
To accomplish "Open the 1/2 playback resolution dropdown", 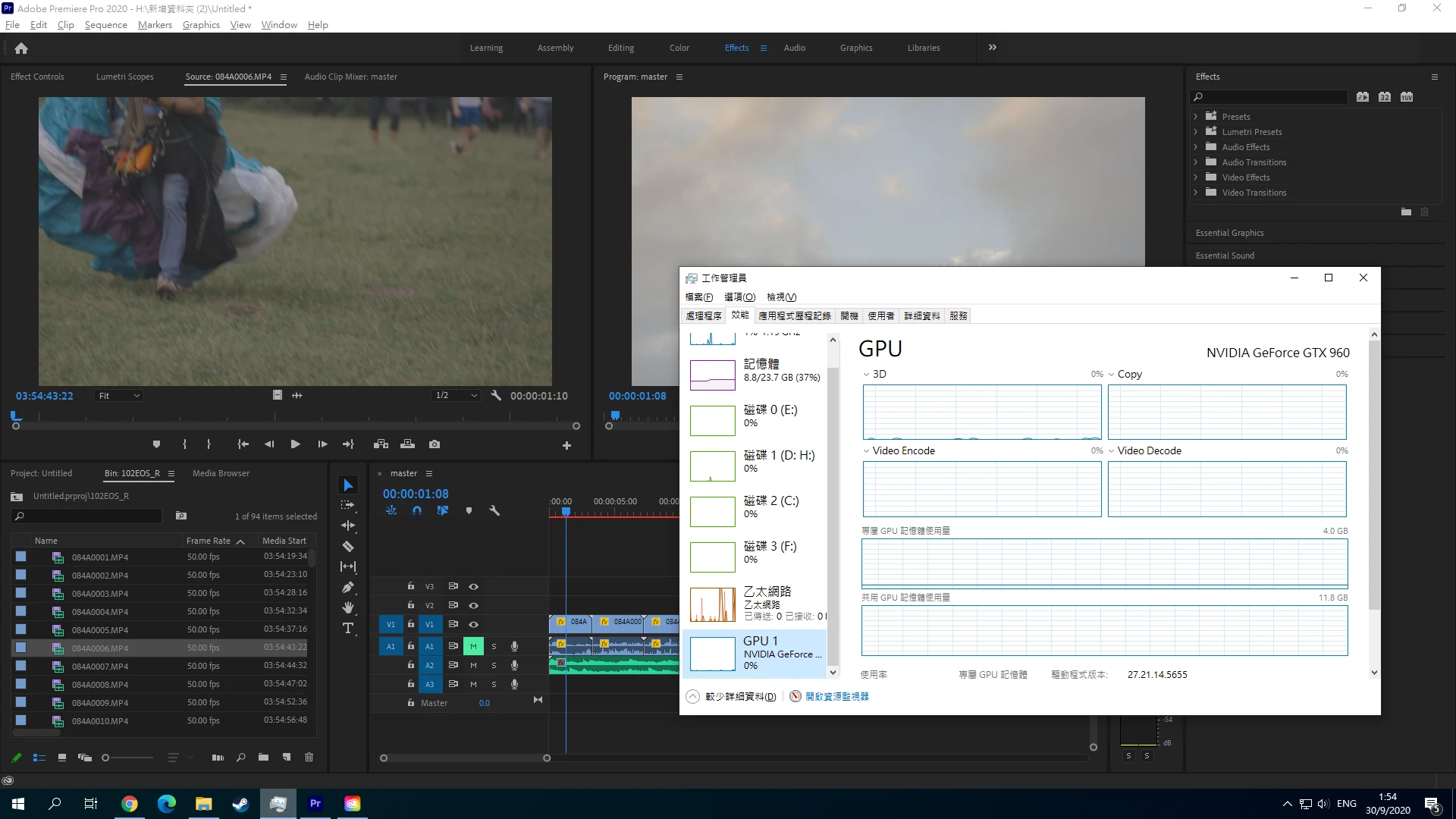I will click(x=455, y=395).
